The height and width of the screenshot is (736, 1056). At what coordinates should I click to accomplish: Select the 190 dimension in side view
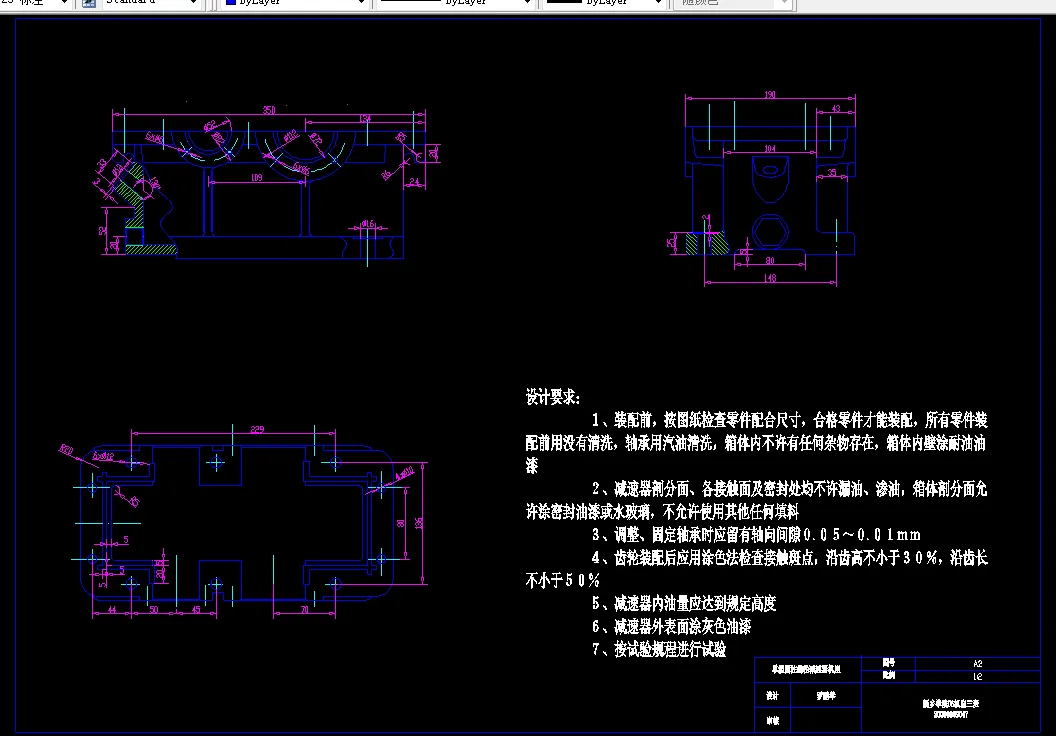(x=770, y=95)
